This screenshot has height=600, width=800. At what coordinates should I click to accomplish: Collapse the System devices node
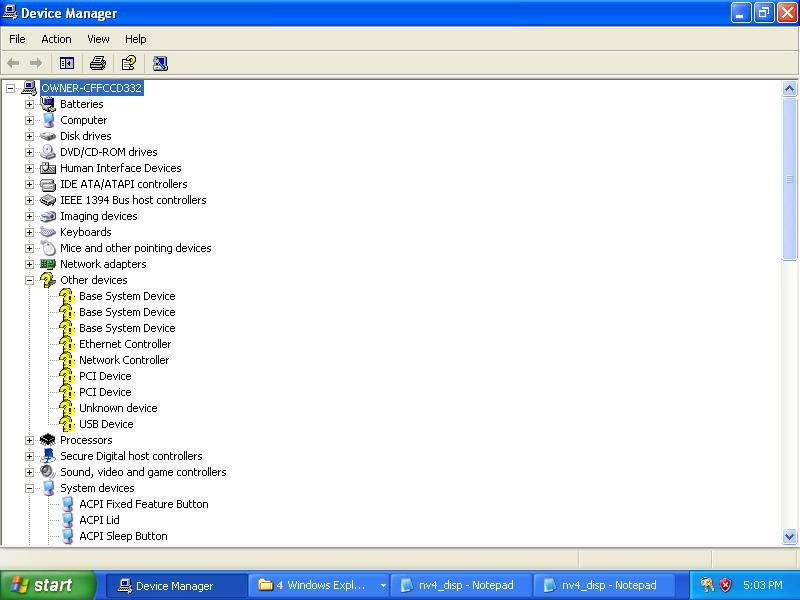point(30,488)
